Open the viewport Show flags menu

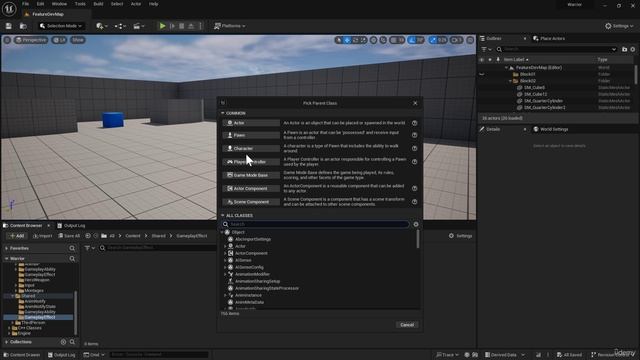[x=78, y=40]
